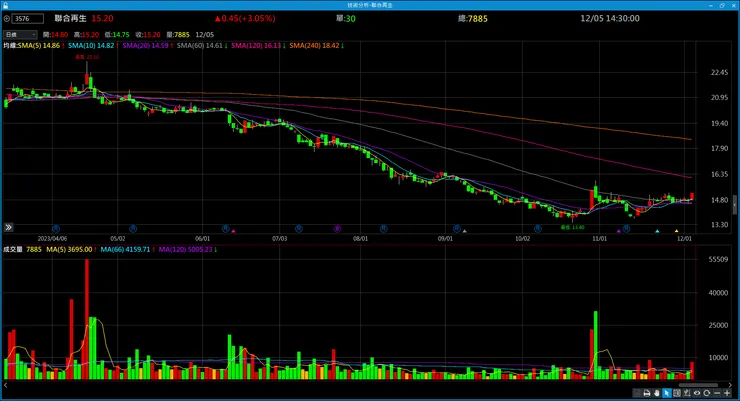Viewport: 740px width, 401px height.
Task: Click the horizontal scrollbar thumb at bottom right
Action: (x=698, y=385)
